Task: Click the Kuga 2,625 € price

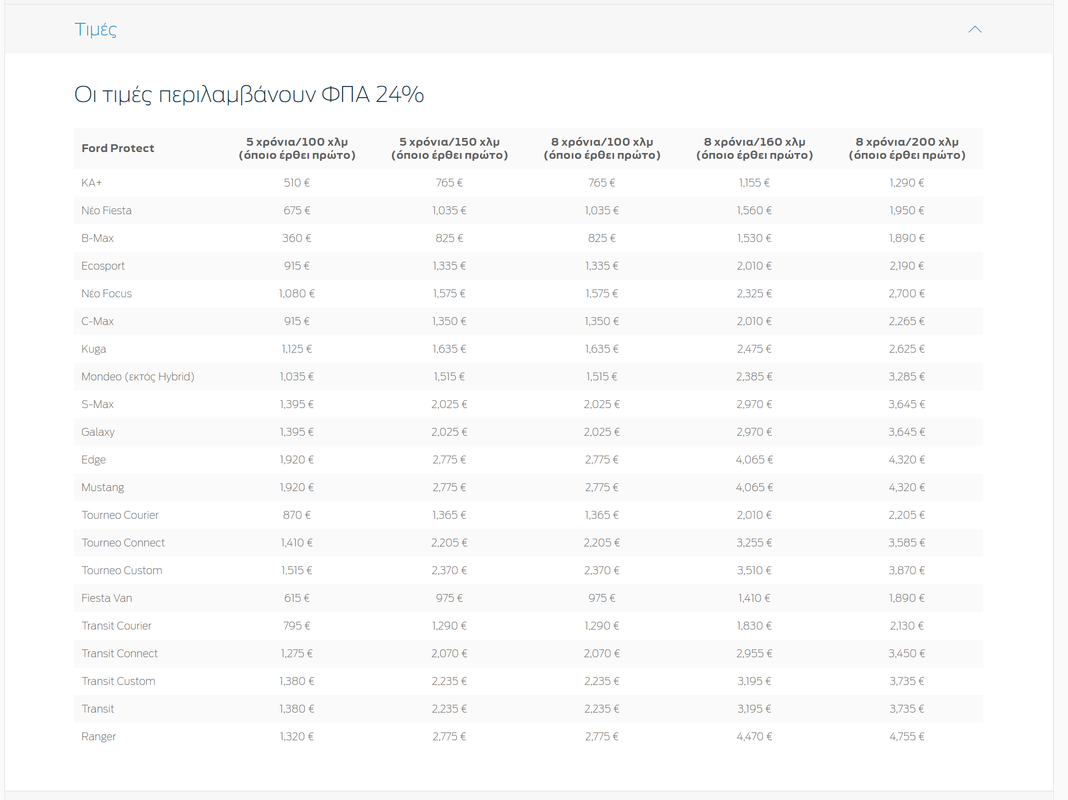Action: 907,349
